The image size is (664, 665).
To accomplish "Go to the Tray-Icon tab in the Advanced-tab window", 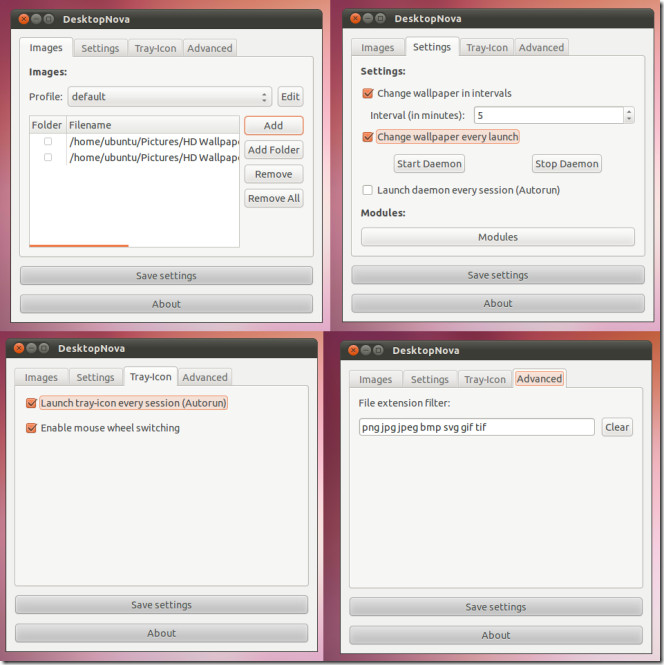I will [x=485, y=379].
